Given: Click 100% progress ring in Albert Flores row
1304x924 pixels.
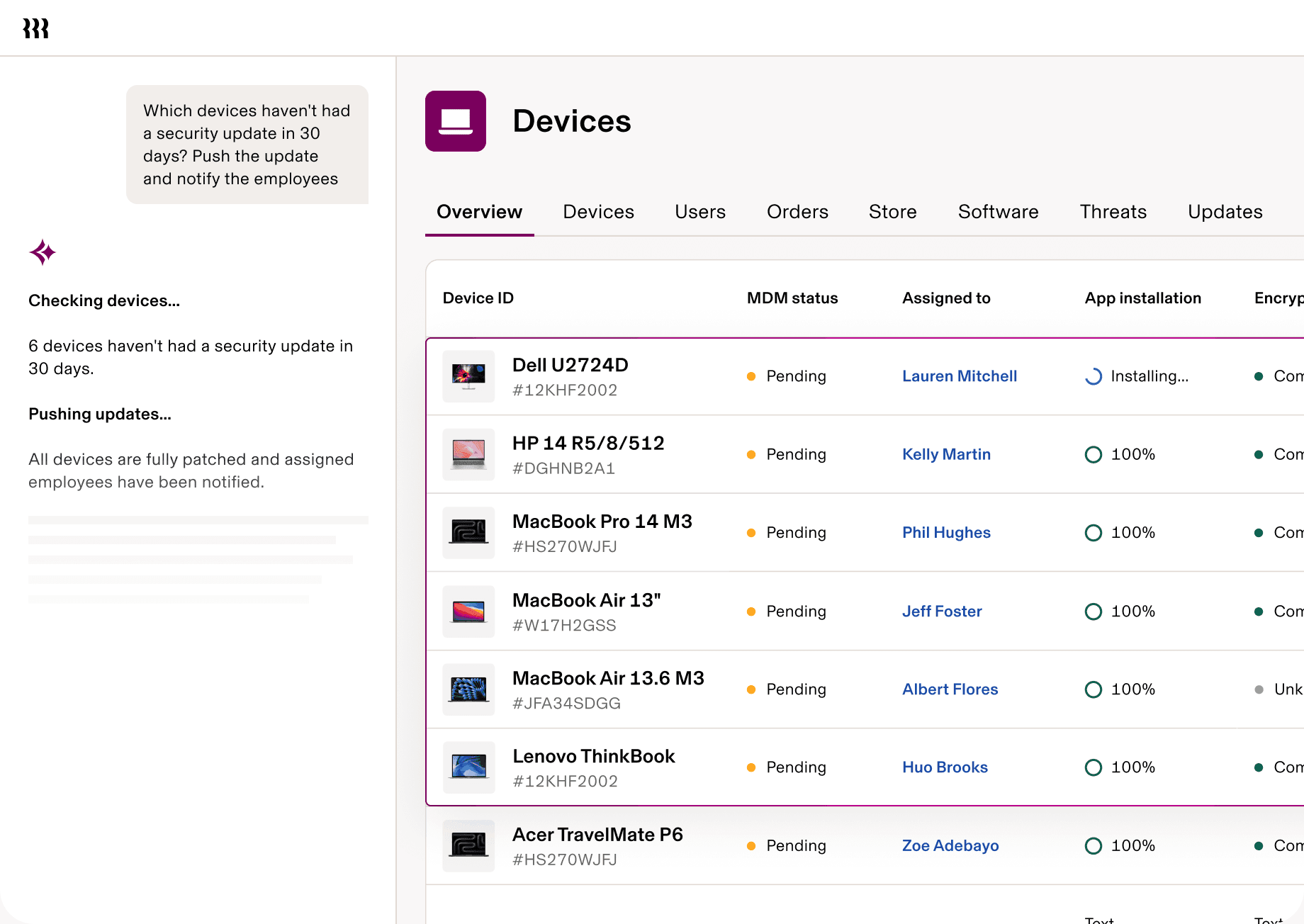Looking at the screenshot, I should point(1094,689).
